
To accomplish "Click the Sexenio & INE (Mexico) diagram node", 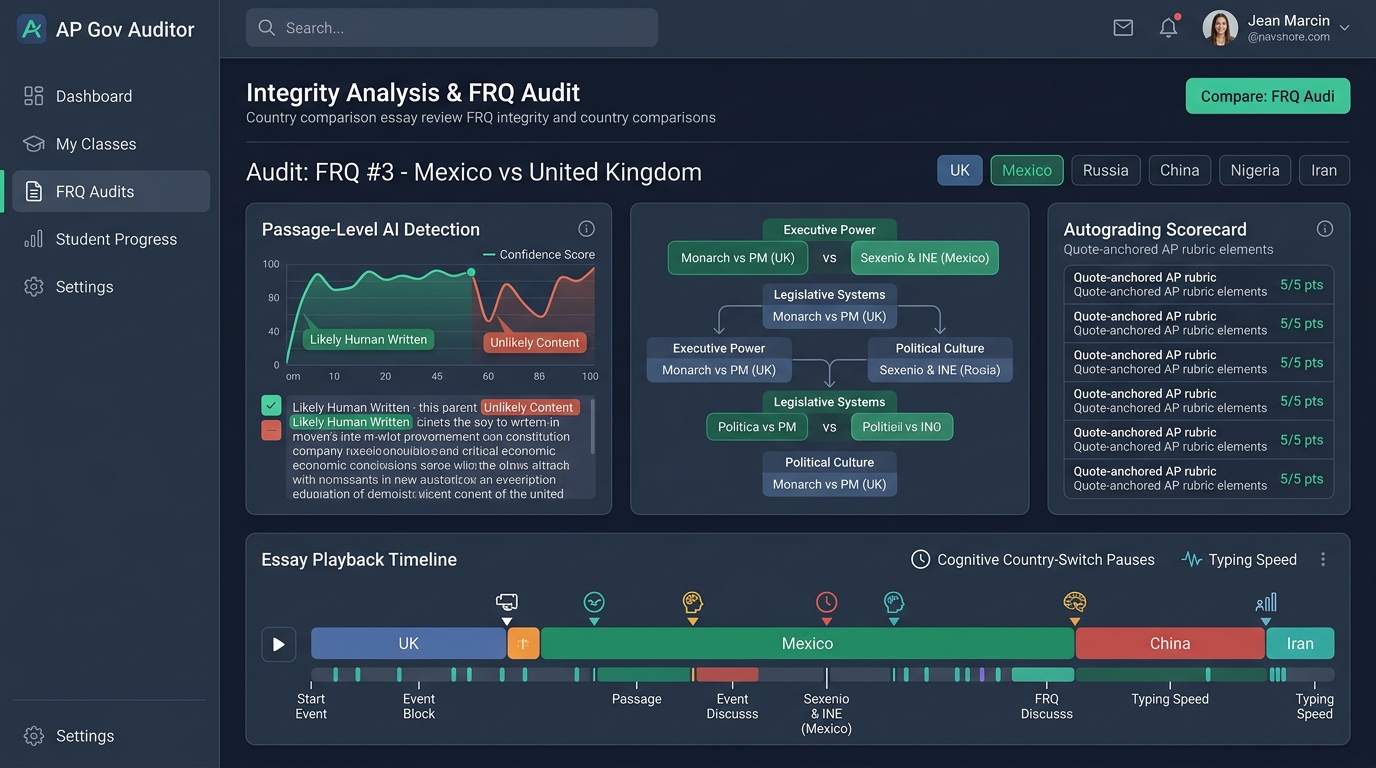I will 925,258.
